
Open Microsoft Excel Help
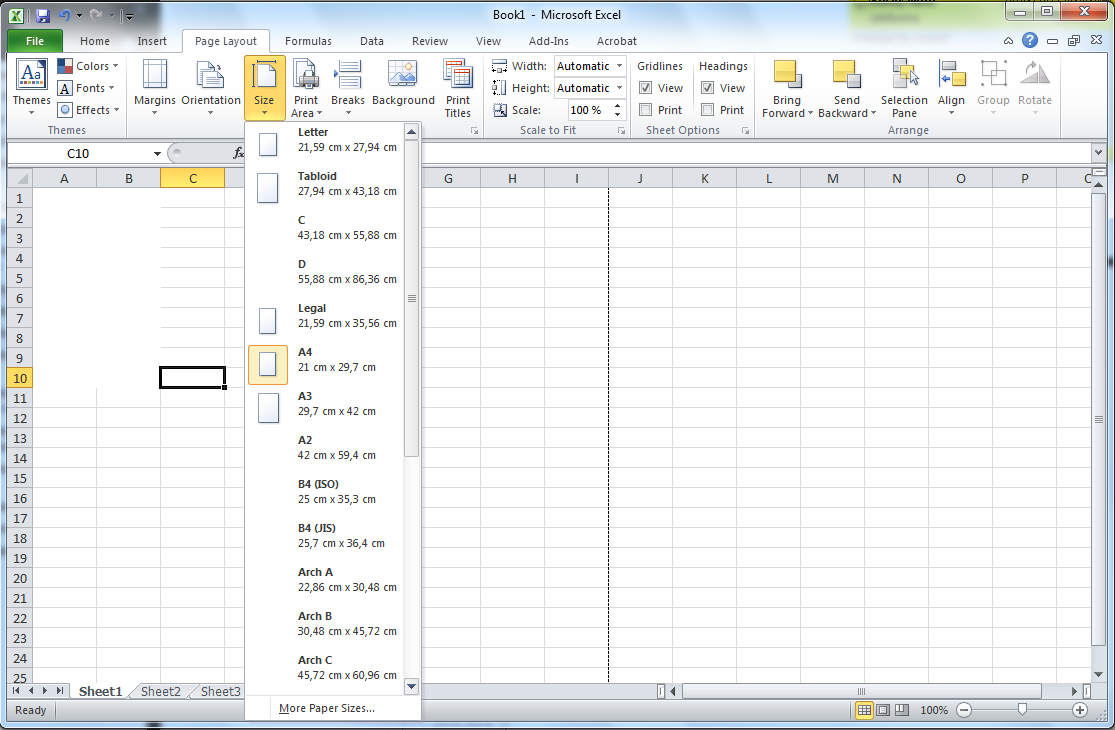pos(1030,41)
